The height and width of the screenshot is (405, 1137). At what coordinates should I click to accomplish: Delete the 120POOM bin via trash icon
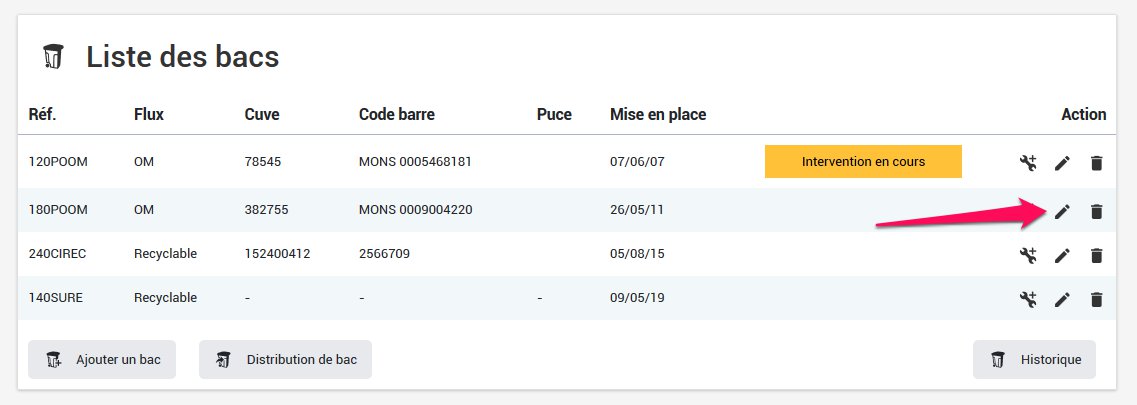(1096, 162)
